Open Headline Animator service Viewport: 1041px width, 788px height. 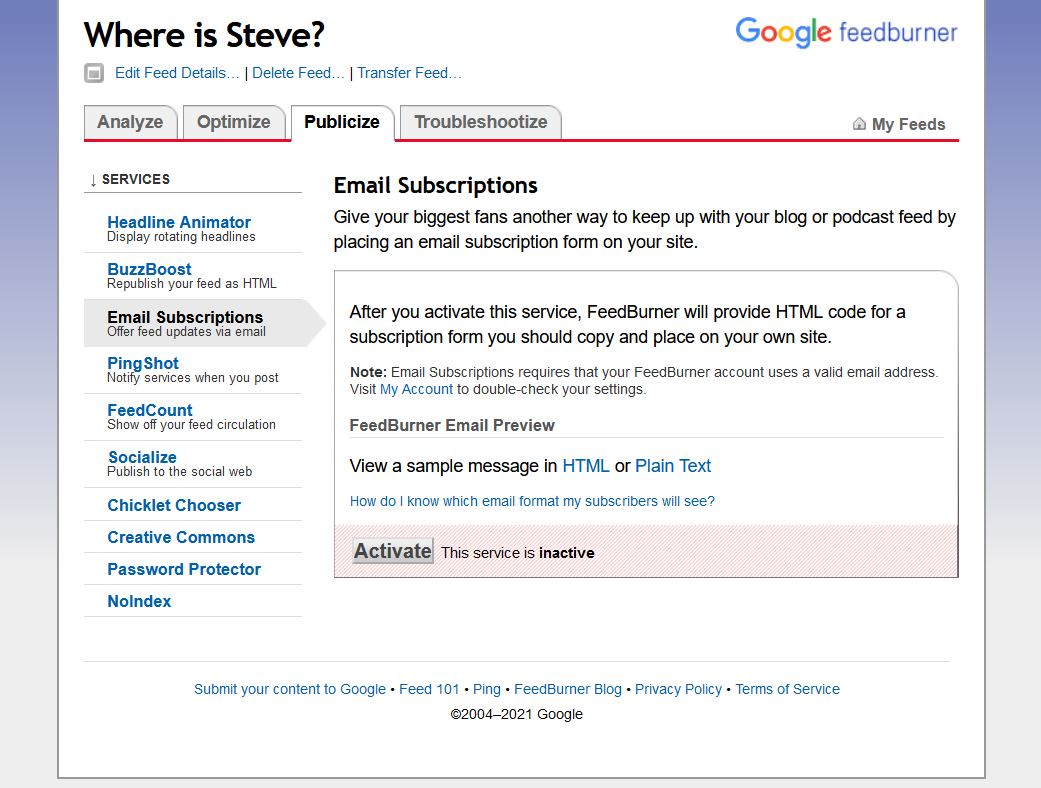(x=179, y=222)
